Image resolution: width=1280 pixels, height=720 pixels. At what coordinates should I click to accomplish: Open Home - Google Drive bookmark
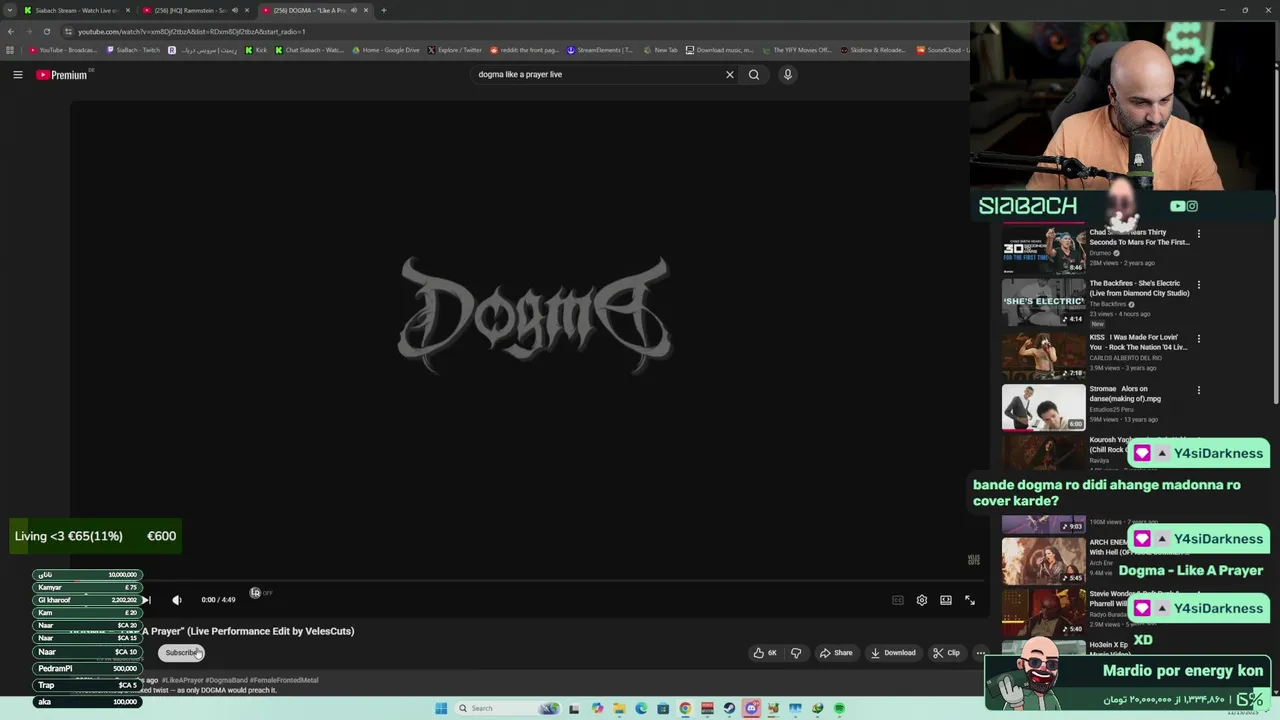[386, 50]
